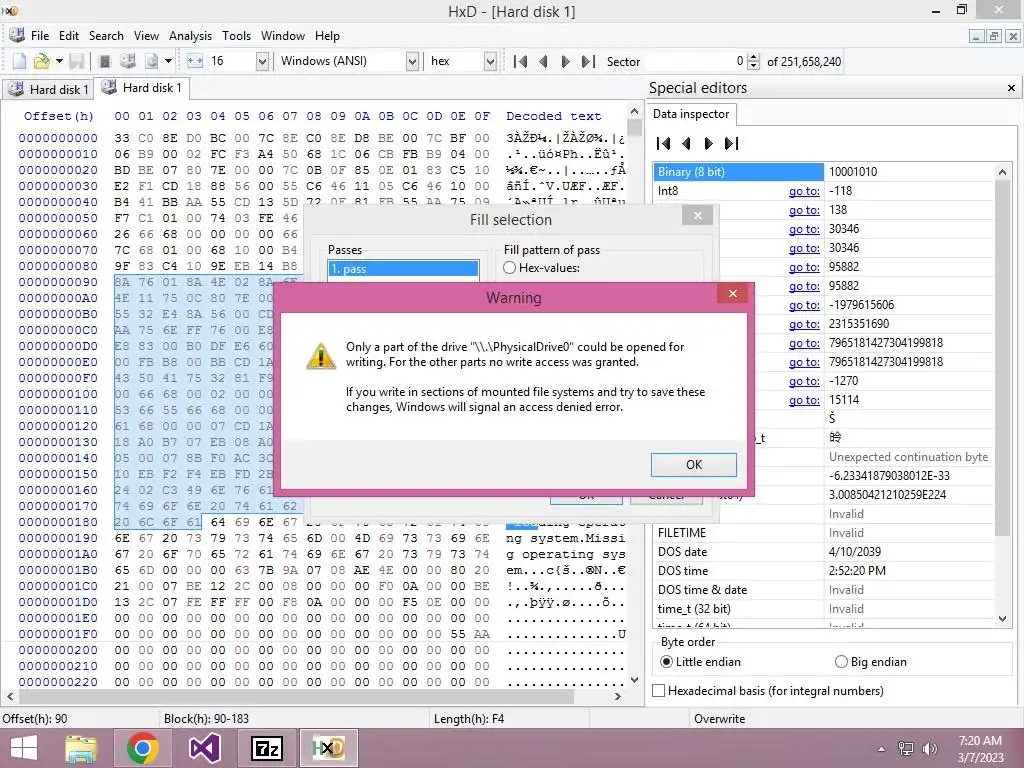1024x768 pixels.
Task: Open File Explorer from the taskbar
Action: [81, 748]
